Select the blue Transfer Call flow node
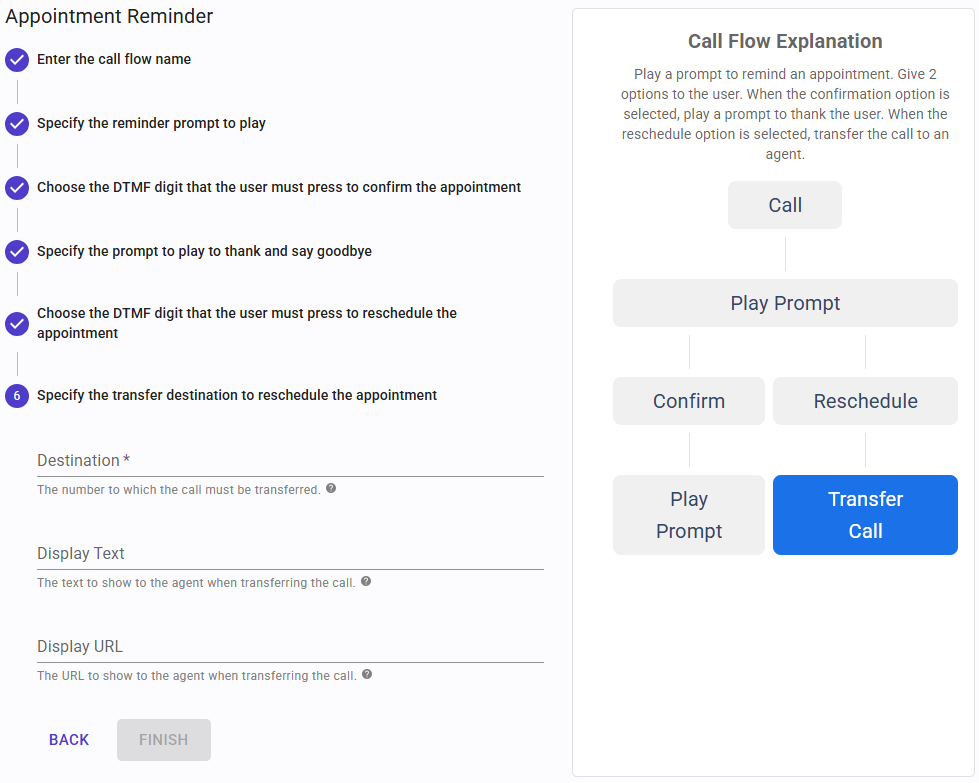Viewport: 979px width, 783px height. point(865,515)
